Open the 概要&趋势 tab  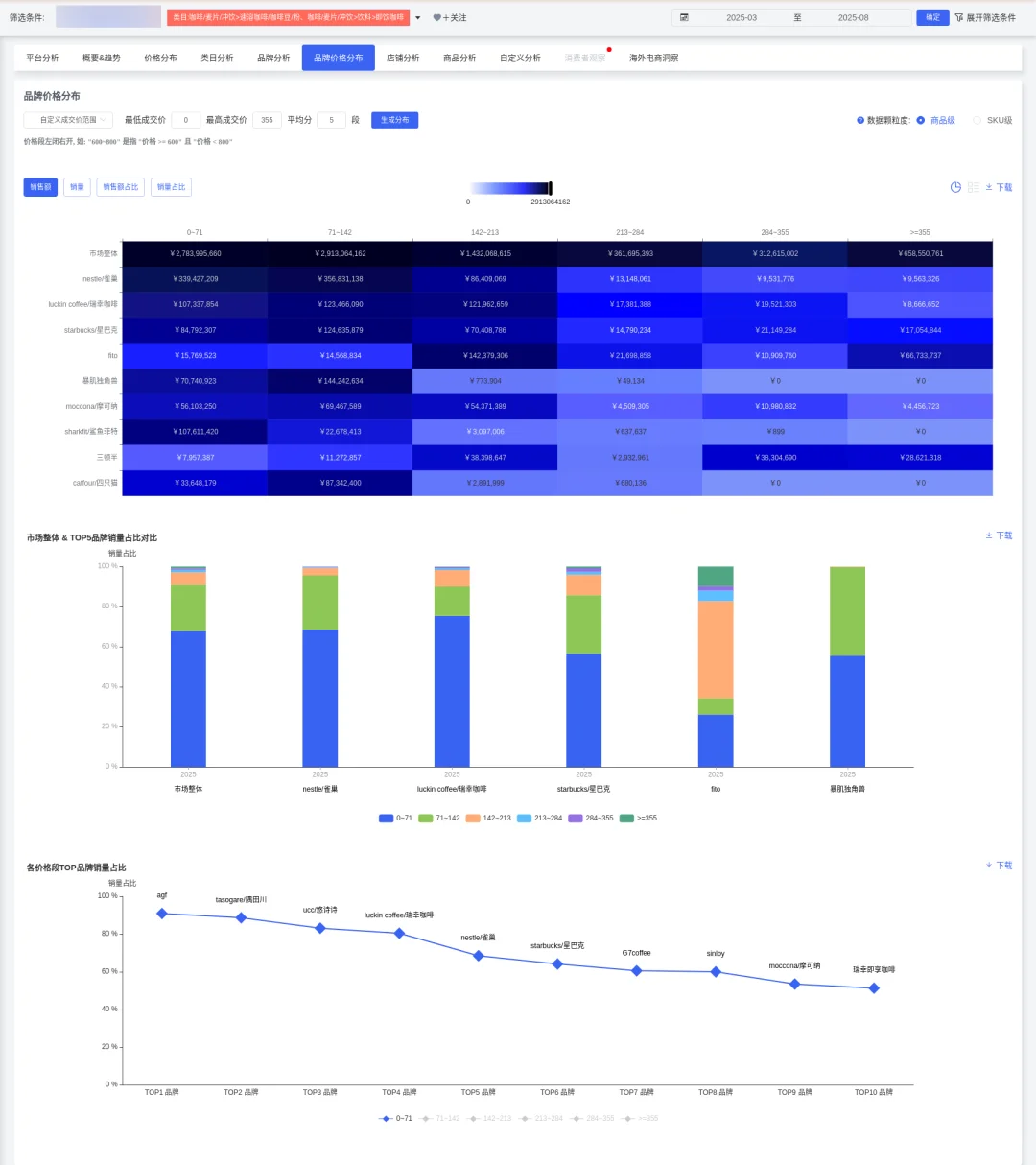[102, 59]
